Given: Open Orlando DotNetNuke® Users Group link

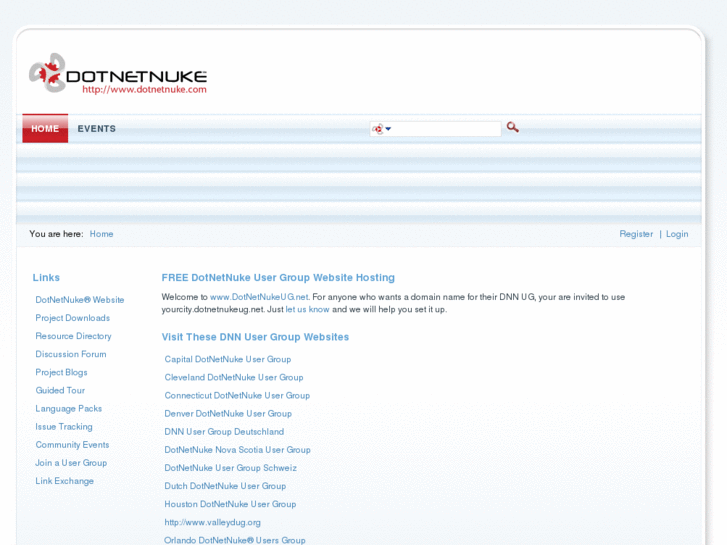Looking at the screenshot, I should tap(235, 540).
